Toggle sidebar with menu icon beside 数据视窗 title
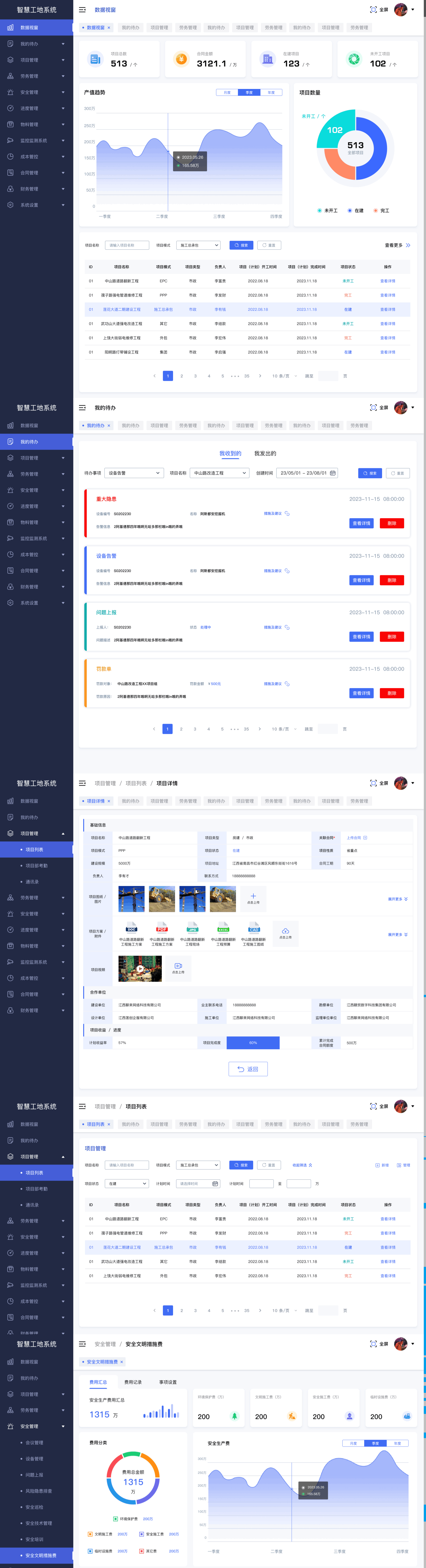Image resolution: width=426 pixels, height=1568 pixels. click(x=82, y=10)
